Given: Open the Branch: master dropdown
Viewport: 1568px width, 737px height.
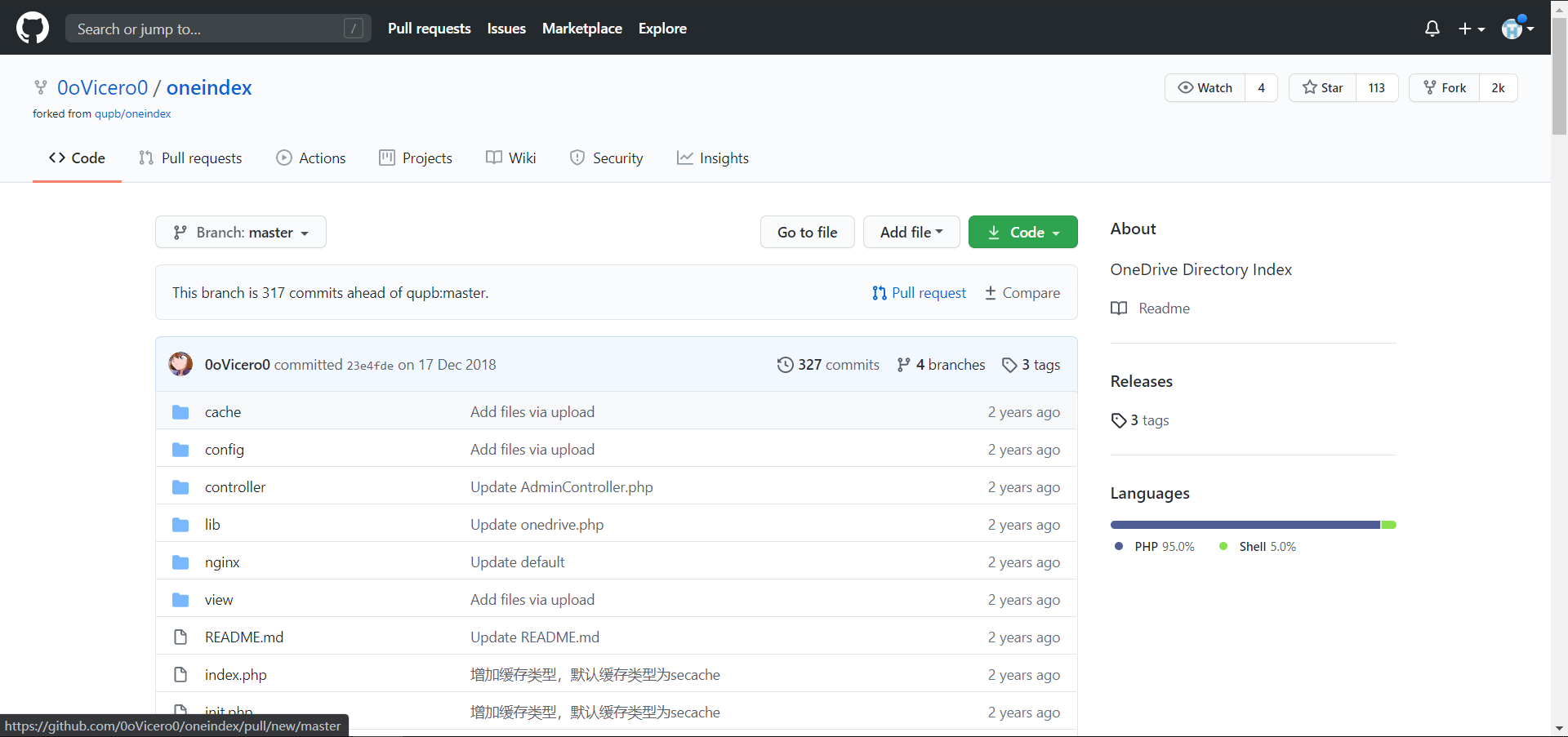Looking at the screenshot, I should point(240,232).
